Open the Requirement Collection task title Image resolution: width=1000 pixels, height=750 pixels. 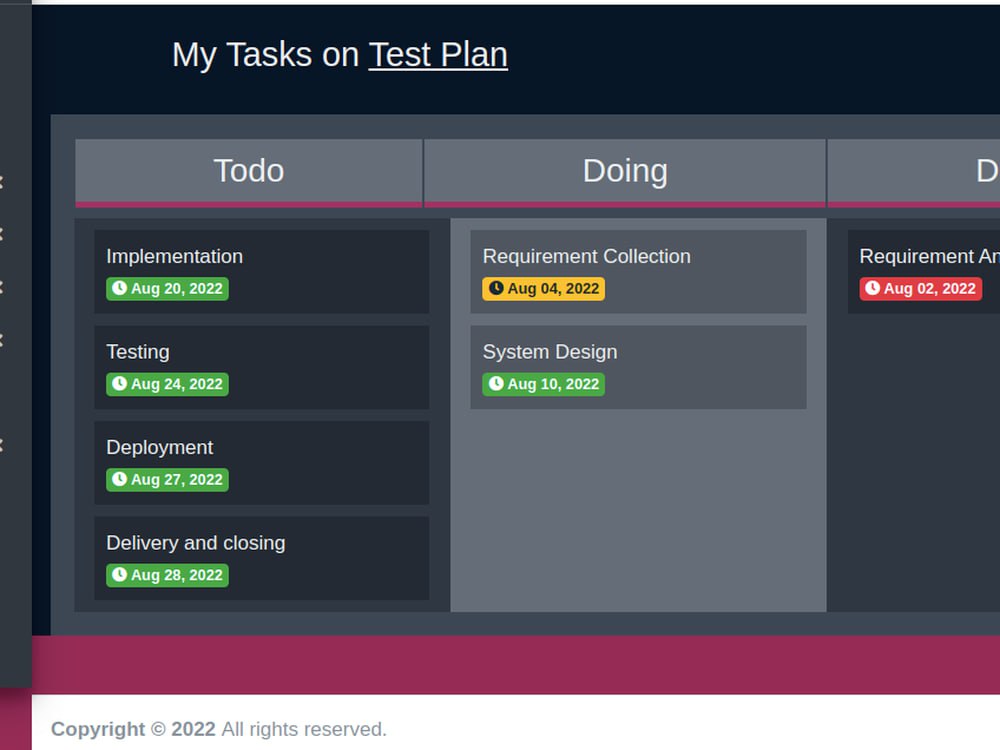pyautogui.click(x=586, y=257)
